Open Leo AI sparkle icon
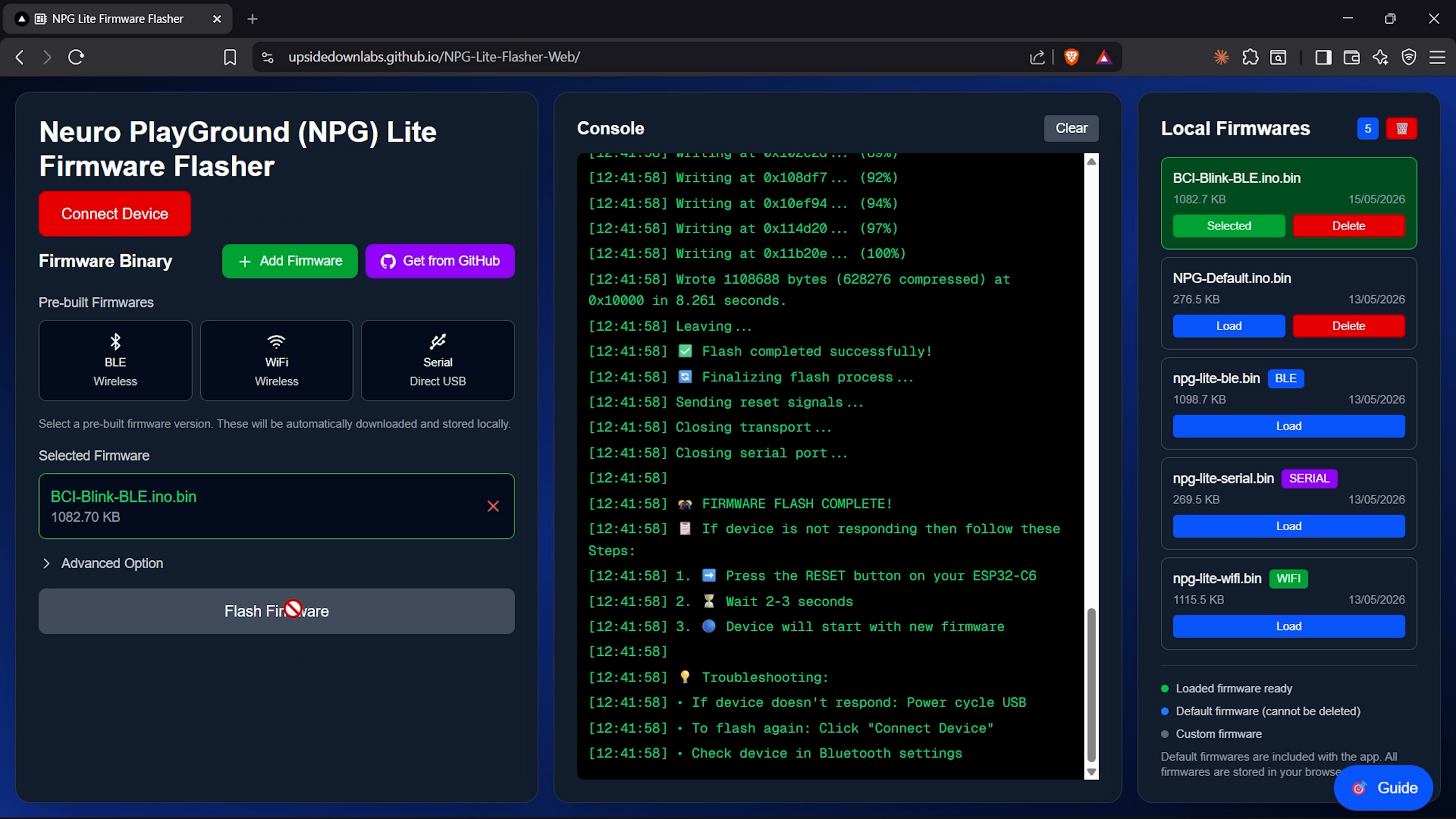 [1380, 57]
